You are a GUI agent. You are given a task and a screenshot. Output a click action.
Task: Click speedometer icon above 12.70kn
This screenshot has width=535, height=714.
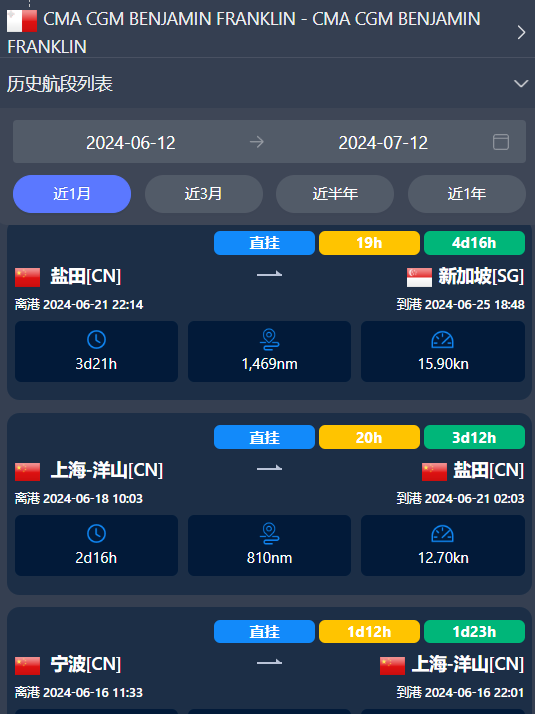pyautogui.click(x=443, y=534)
